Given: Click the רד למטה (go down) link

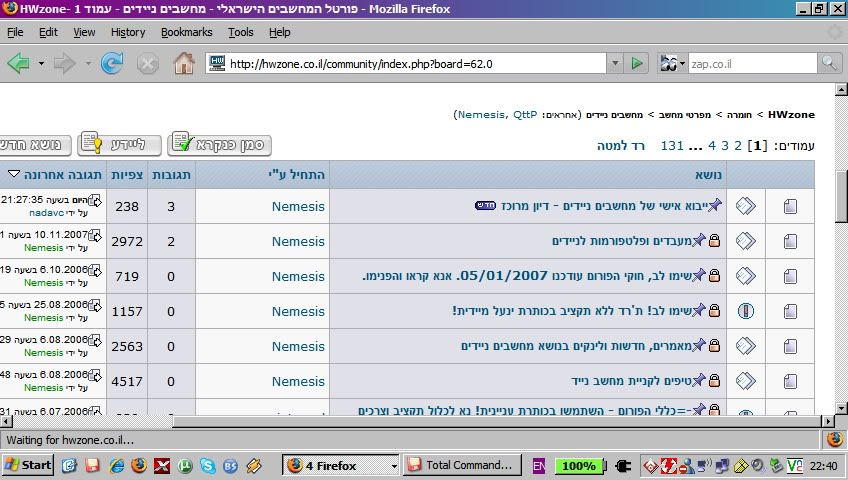Looking at the screenshot, I should coord(621,145).
